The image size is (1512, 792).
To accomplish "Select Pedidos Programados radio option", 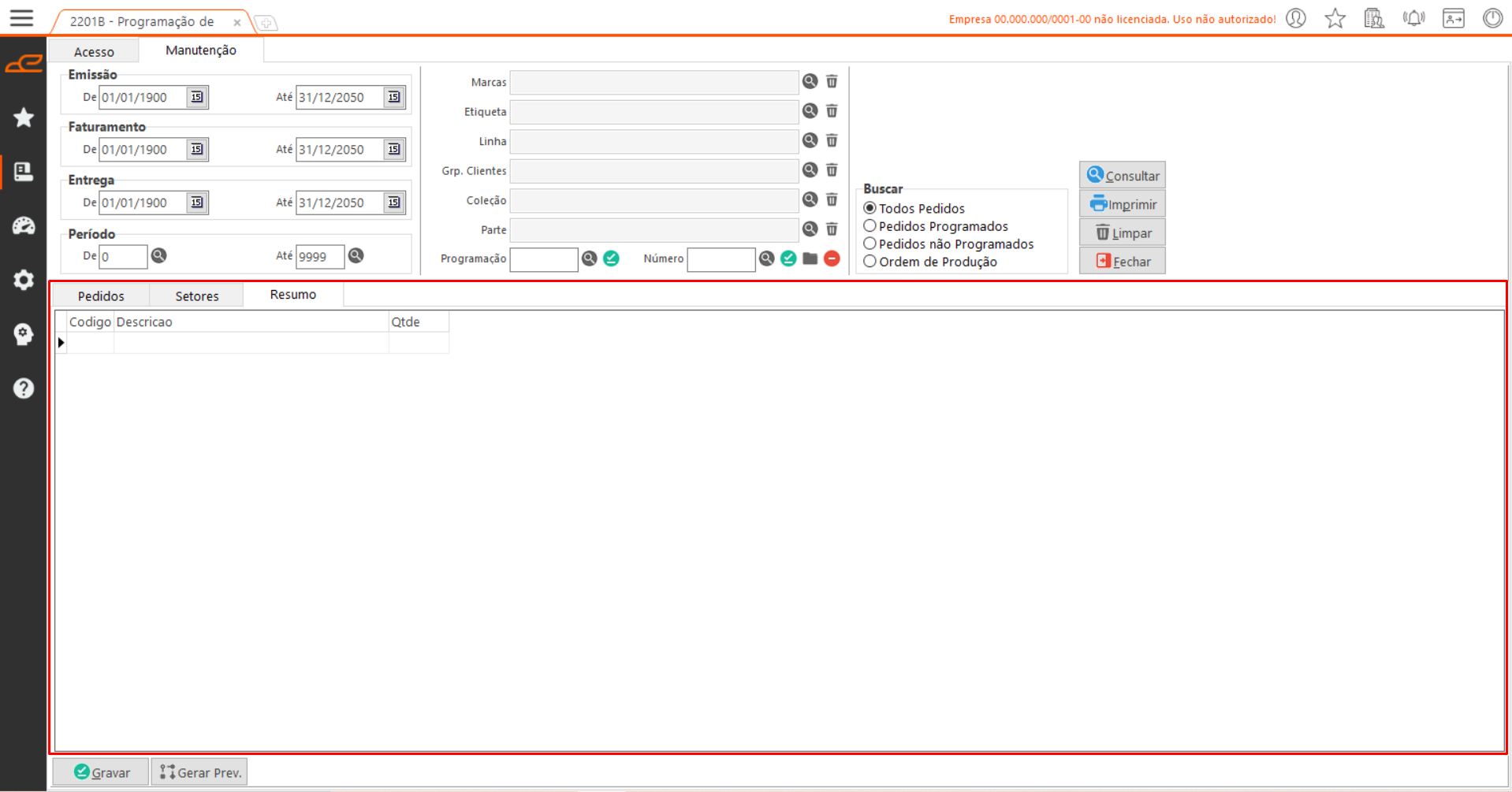I will pyautogui.click(x=870, y=226).
